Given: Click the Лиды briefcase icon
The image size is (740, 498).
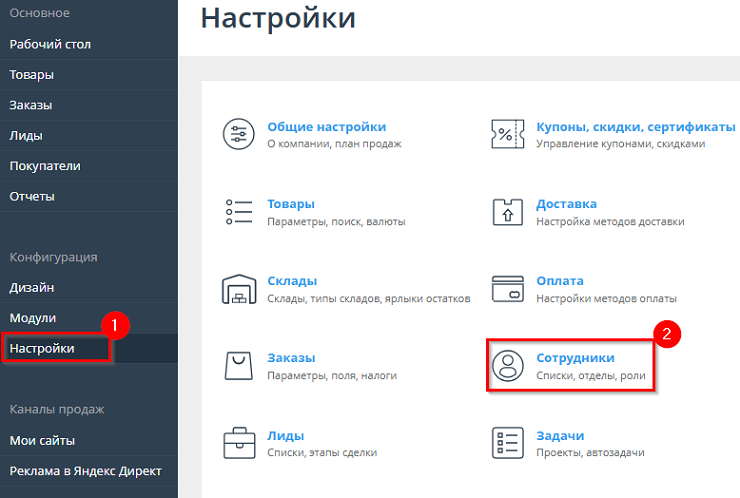Looking at the screenshot, I should pyautogui.click(x=239, y=443).
